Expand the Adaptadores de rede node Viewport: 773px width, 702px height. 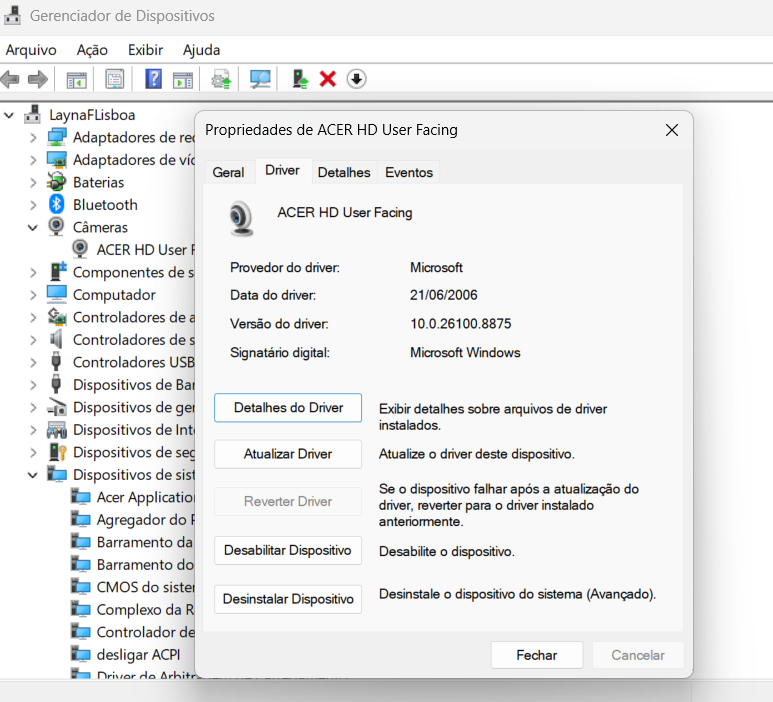pos(33,138)
